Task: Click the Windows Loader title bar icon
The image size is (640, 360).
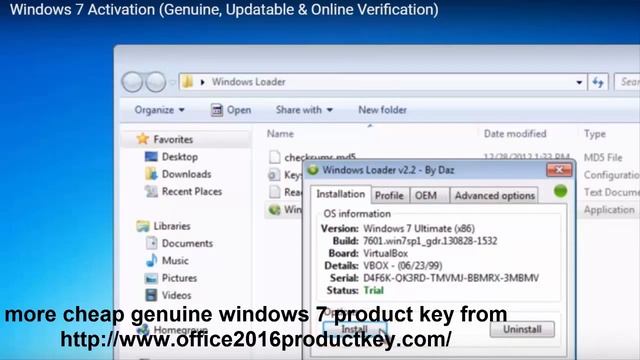Action: [x=313, y=170]
